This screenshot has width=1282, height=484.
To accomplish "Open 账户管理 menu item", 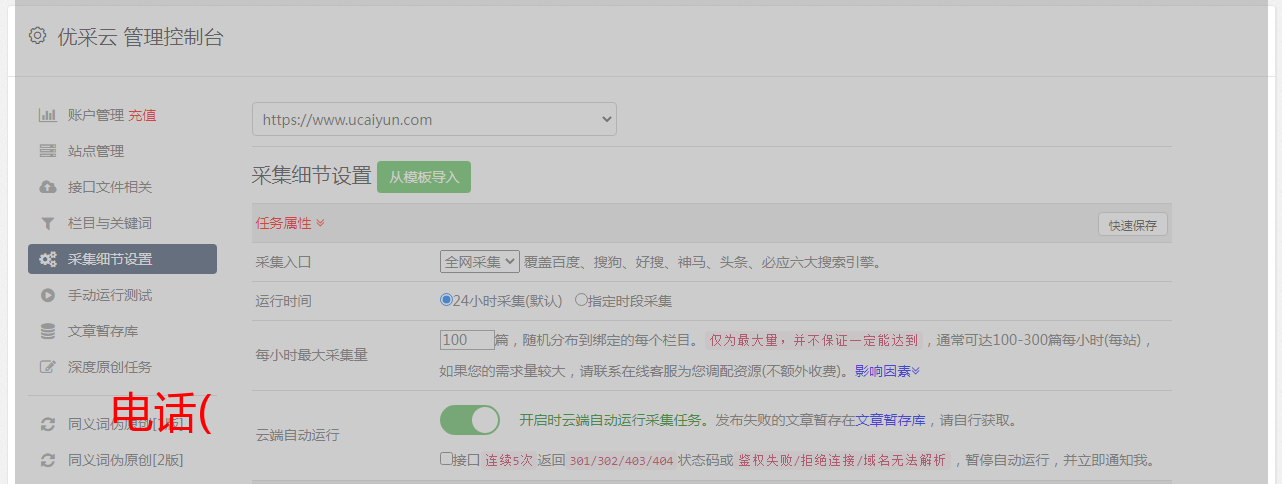I will pos(96,115).
